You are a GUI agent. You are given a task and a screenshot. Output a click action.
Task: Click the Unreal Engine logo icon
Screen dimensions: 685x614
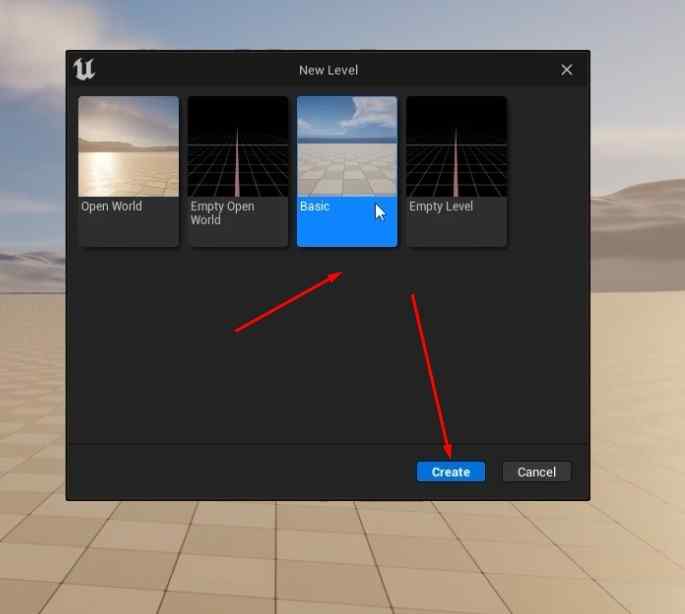[84, 69]
